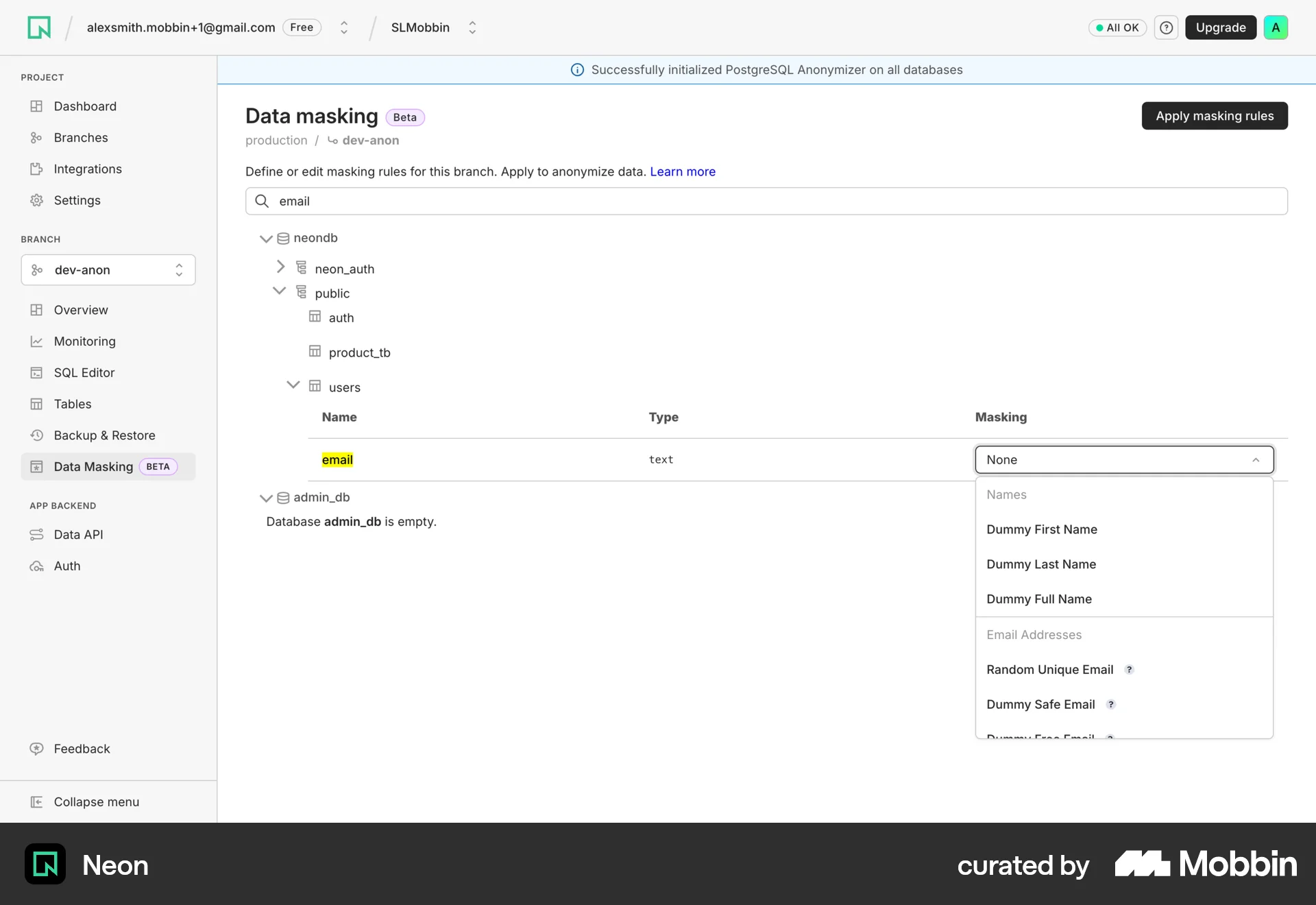Click the All OK status badge
The image size is (1316, 905).
tap(1117, 27)
